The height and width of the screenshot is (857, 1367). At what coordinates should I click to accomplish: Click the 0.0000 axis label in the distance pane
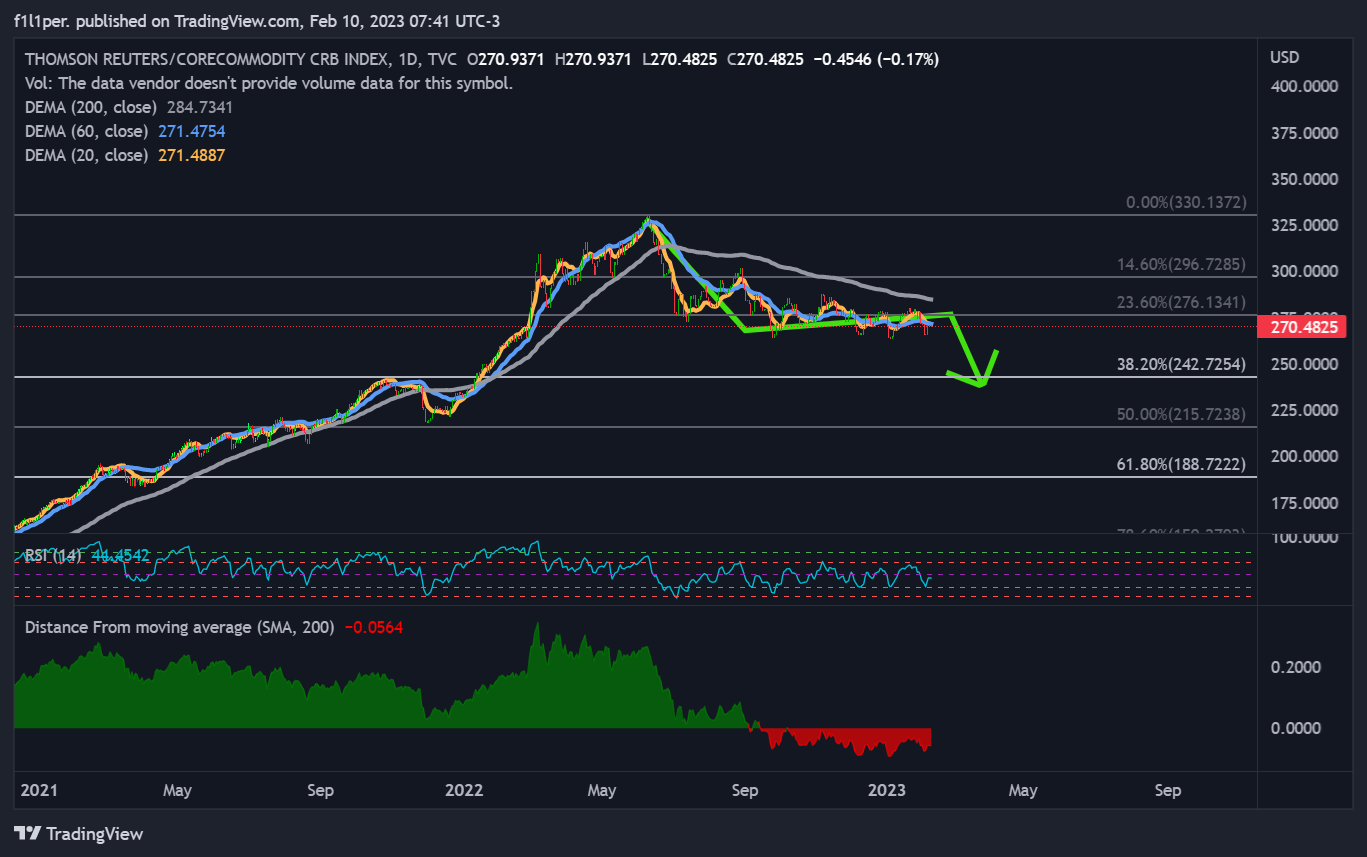click(1295, 728)
